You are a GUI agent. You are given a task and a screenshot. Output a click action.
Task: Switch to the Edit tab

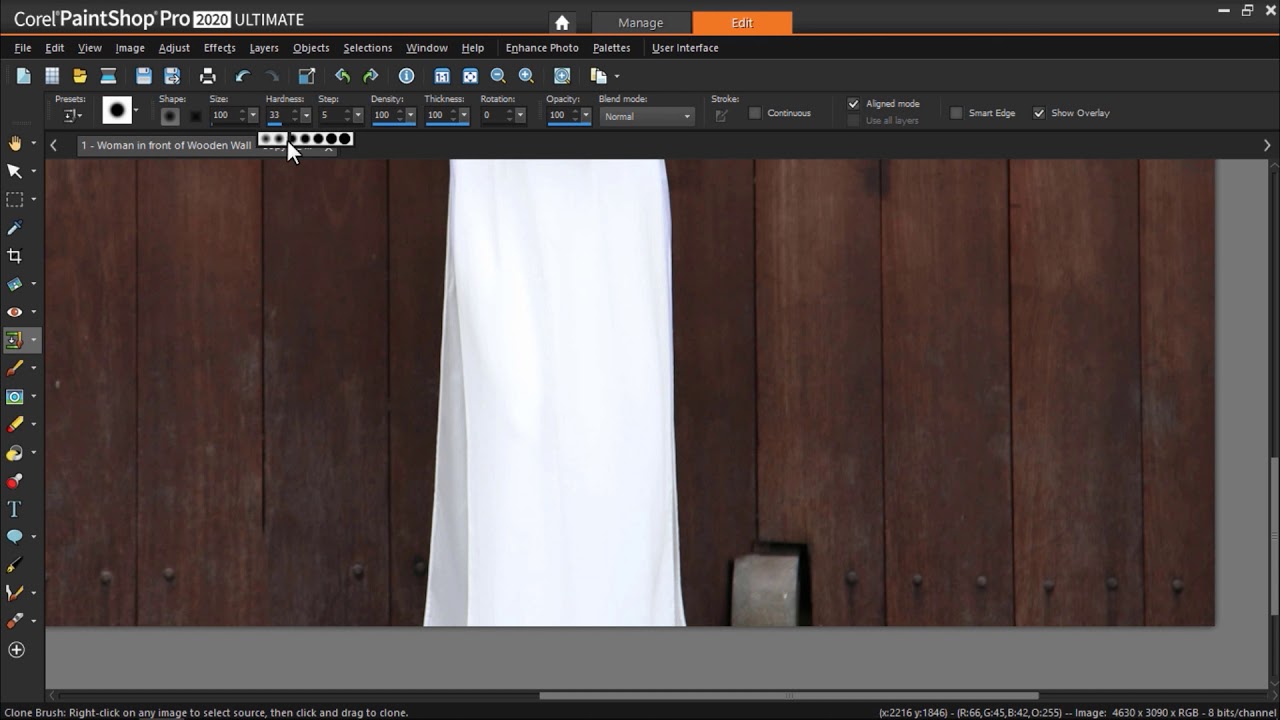742,23
